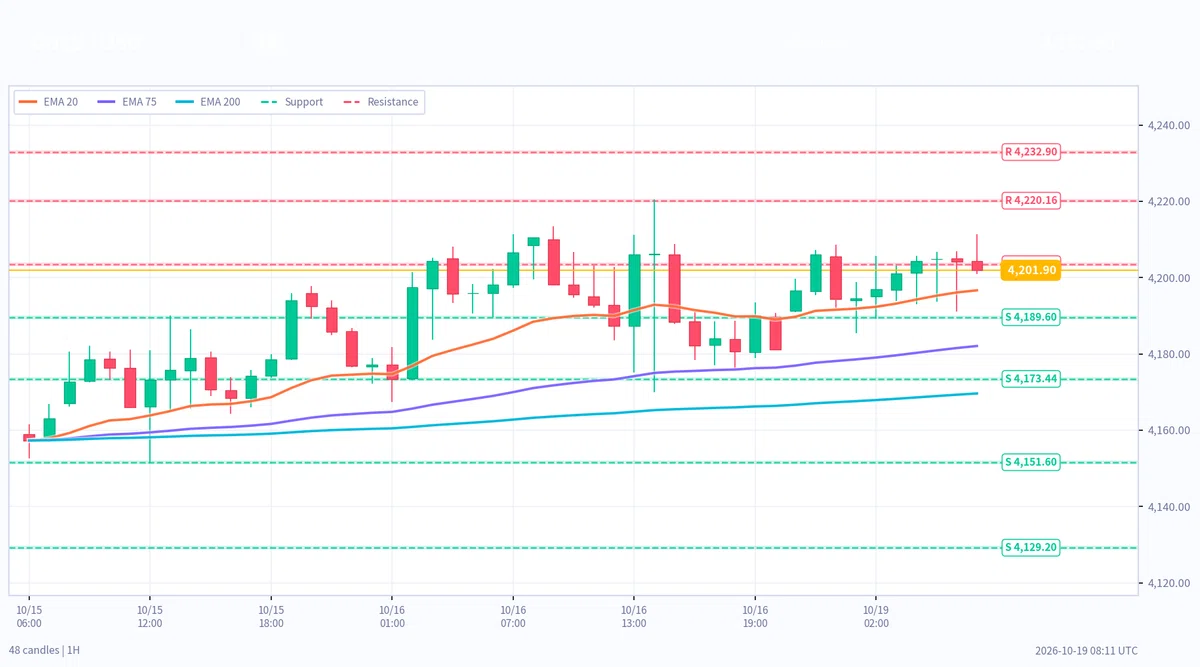Click the 4,180.00 price axis tick
Viewport: 1200px width, 667px height.
click(x=1169, y=354)
